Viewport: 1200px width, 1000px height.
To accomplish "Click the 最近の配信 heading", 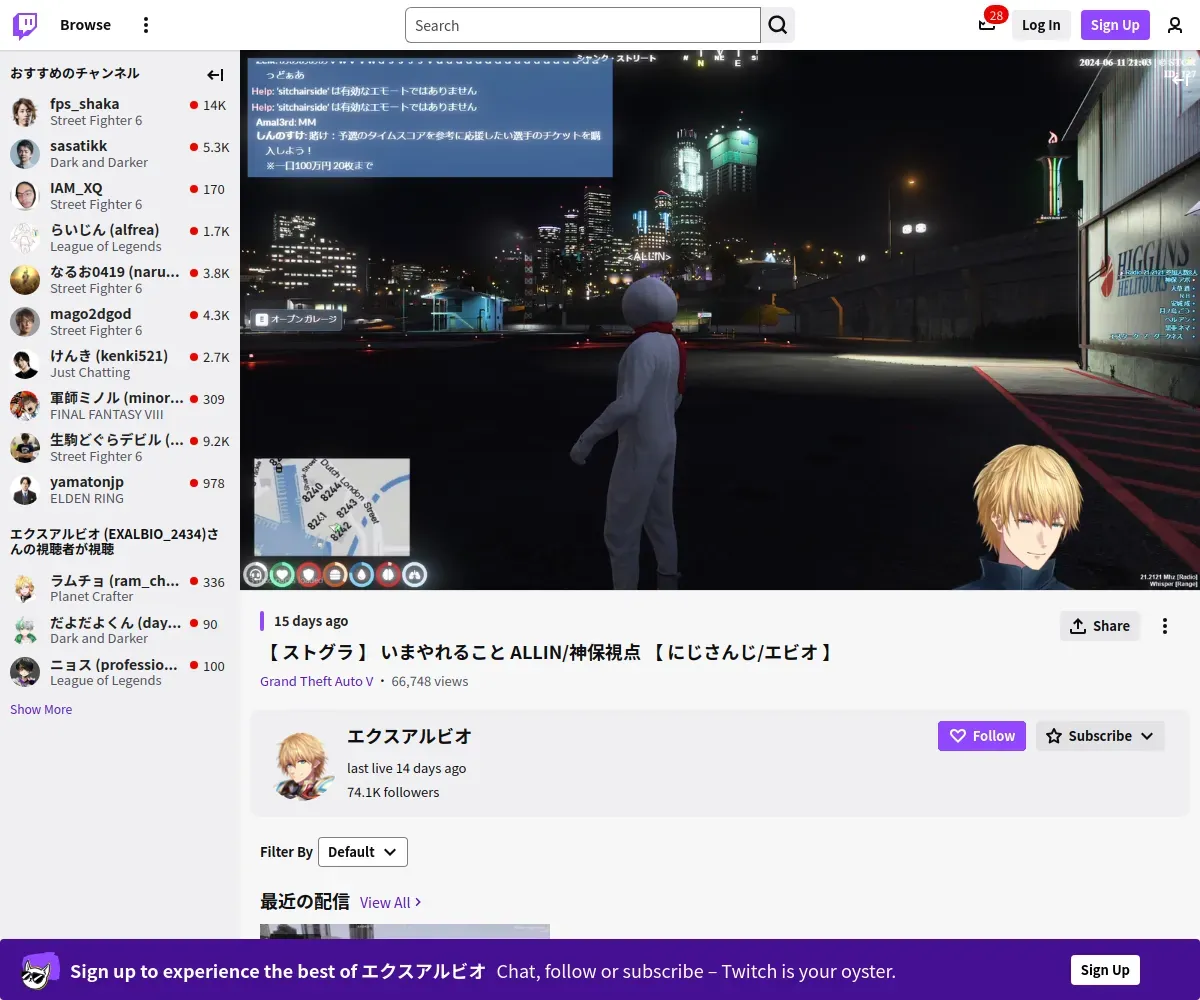I will 305,902.
